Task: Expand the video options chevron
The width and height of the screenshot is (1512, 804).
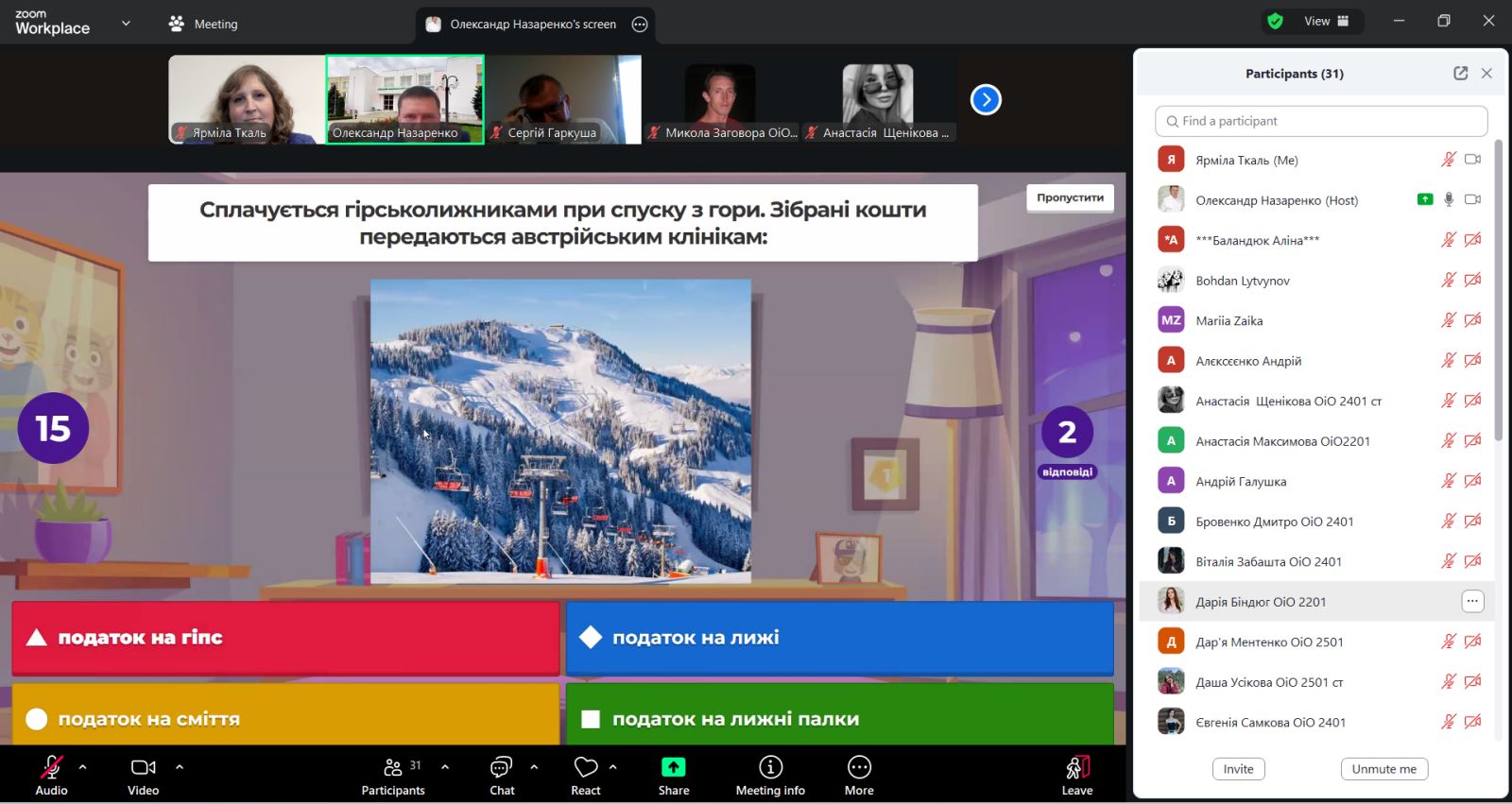Action: coord(180,767)
